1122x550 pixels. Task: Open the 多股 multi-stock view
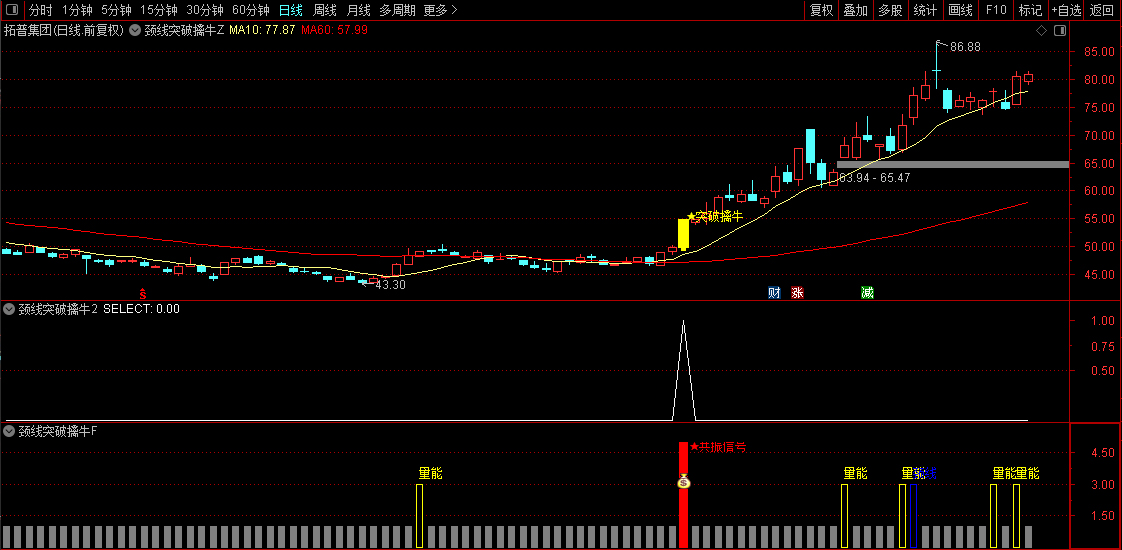(891, 10)
